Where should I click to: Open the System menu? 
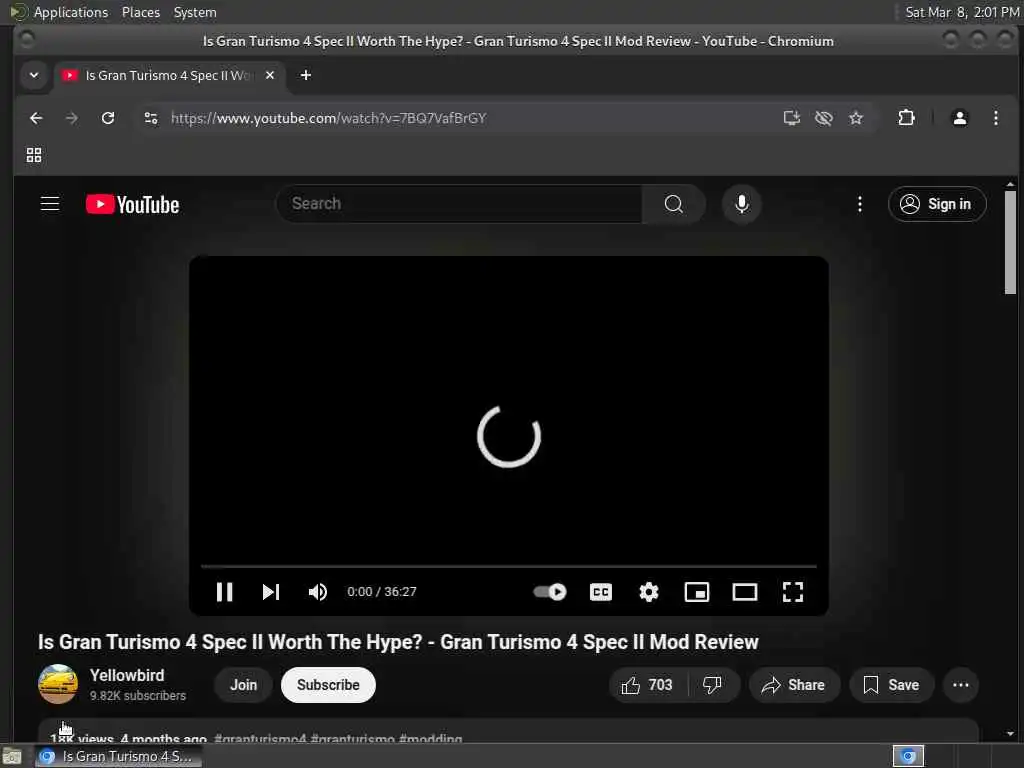(x=195, y=12)
